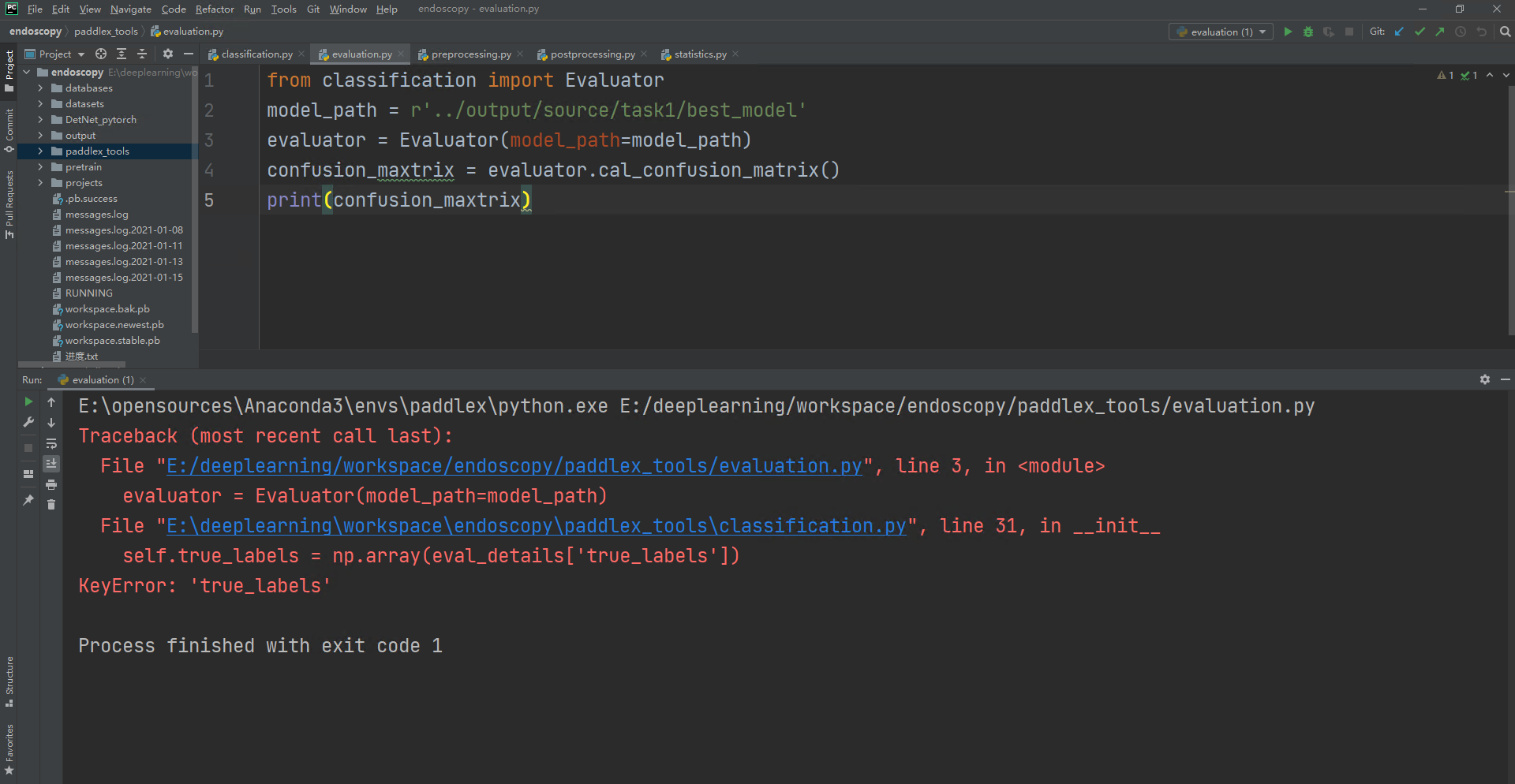Expand the databases folder
The width and height of the screenshot is (1515, 784).
(40, 88)
